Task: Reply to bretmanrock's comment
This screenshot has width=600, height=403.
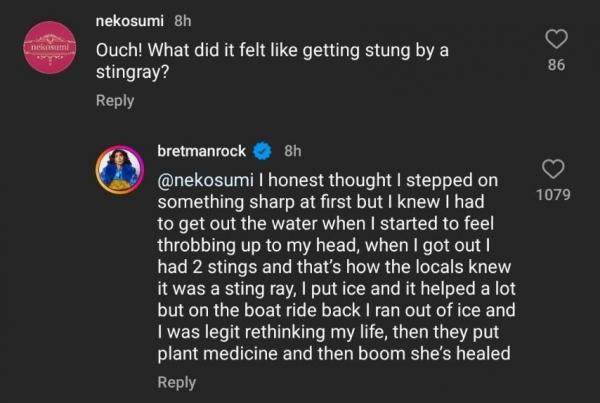Action: (x=177, y=382)
